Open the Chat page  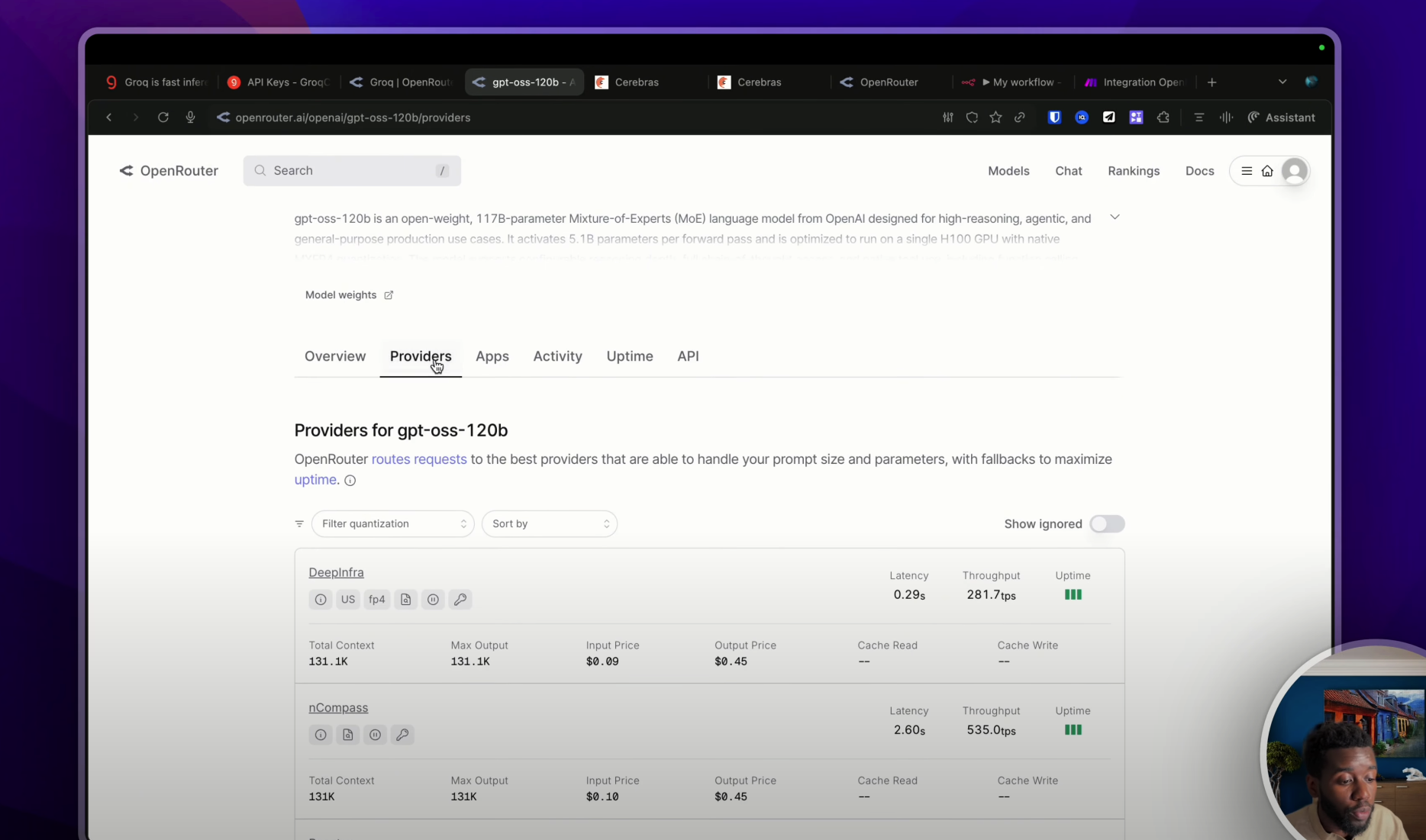(x=1069, y=171)
